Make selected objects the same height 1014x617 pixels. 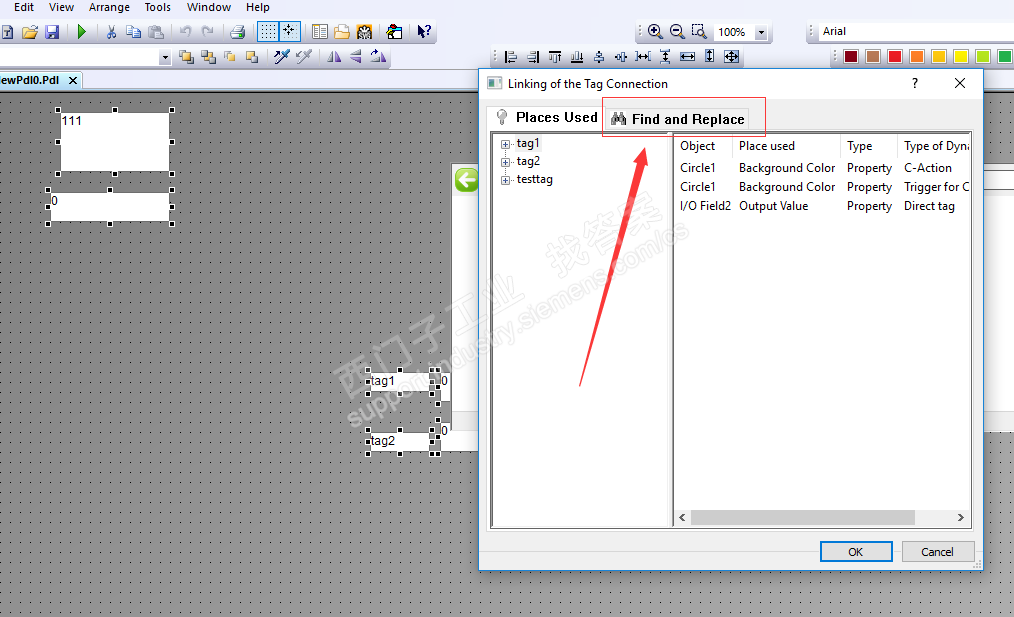709,57
